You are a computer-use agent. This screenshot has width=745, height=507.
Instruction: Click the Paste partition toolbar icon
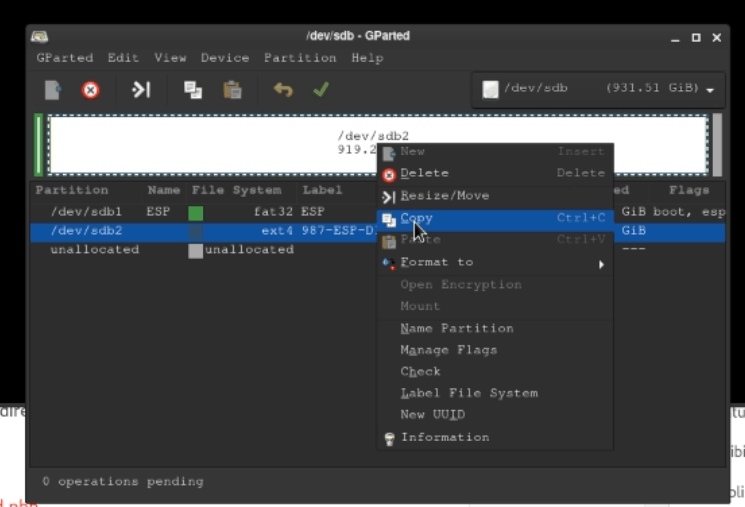coord(232,90)
